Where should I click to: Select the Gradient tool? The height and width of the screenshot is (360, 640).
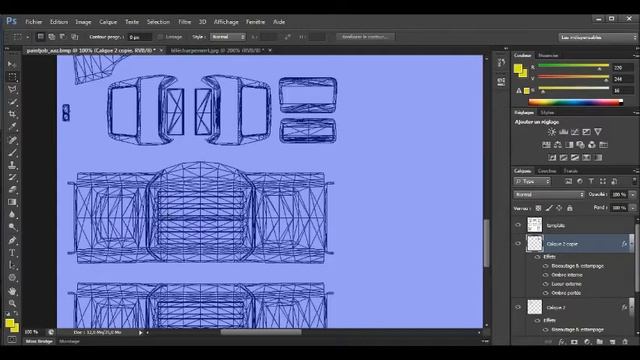click(12, 202)
